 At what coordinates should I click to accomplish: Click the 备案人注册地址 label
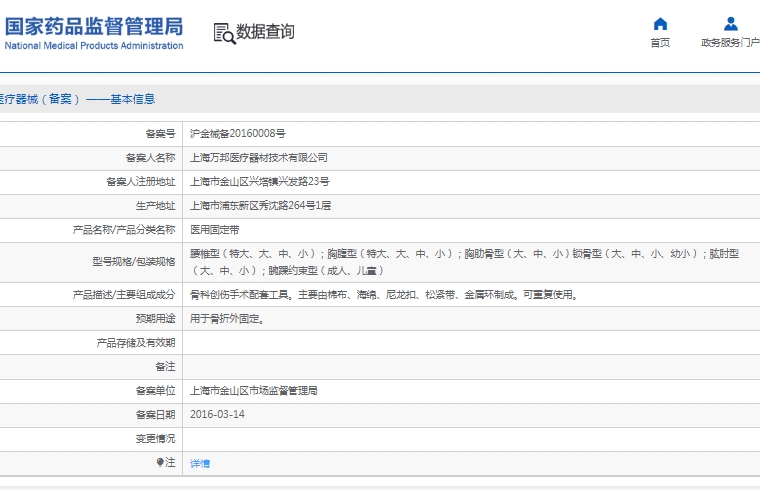[x=141, y=182]
